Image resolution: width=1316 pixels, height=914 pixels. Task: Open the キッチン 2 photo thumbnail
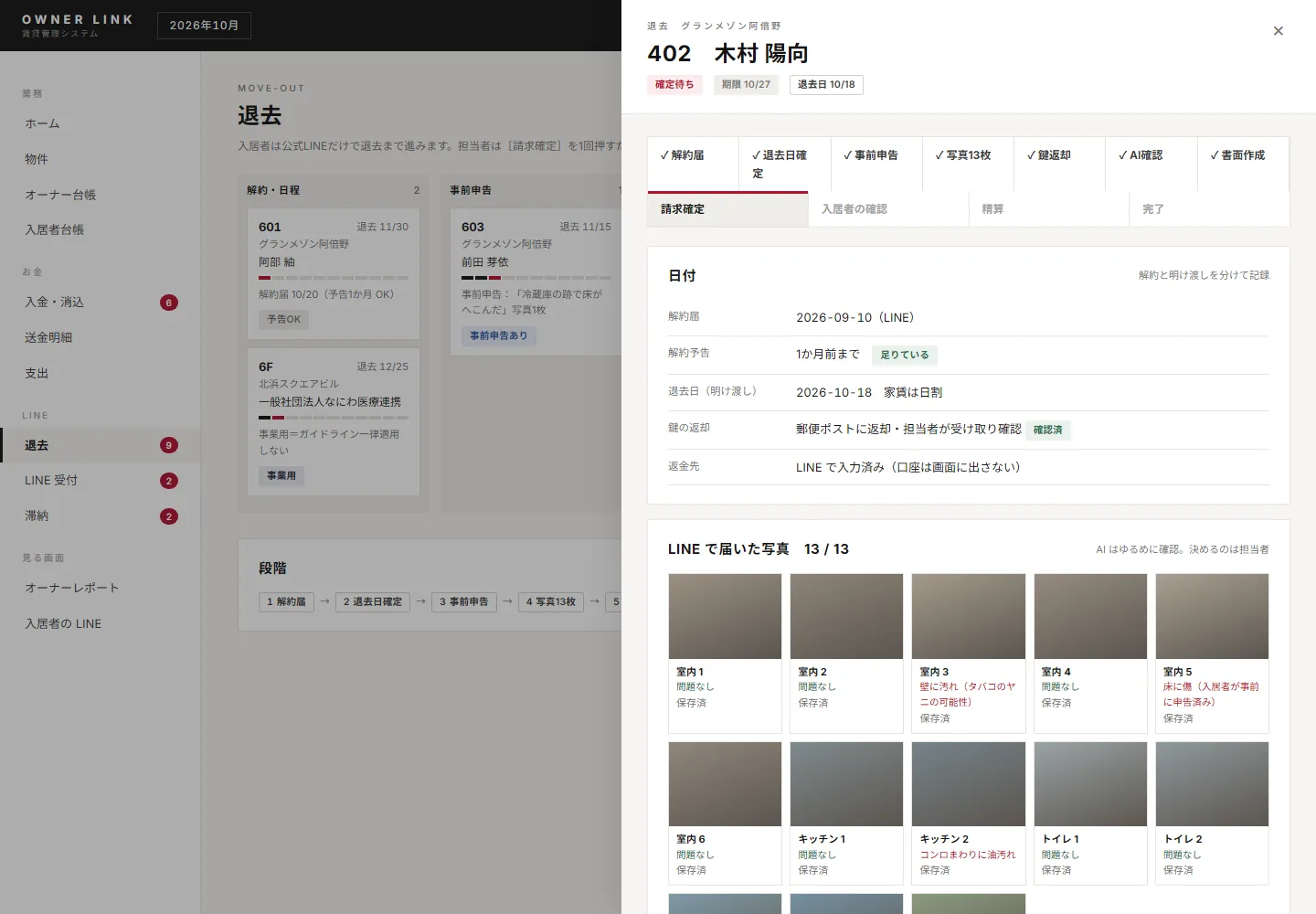click(969, 784)
